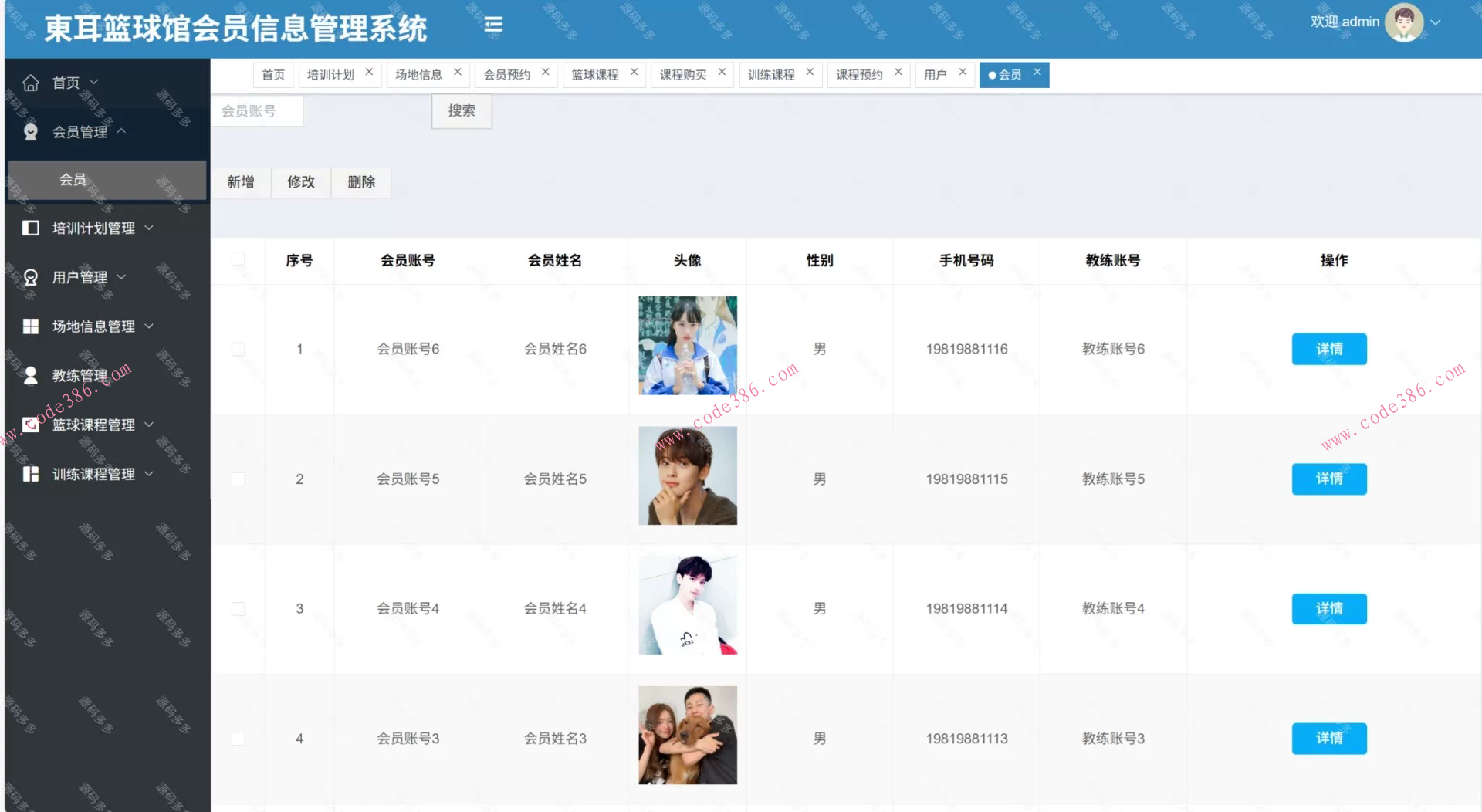Expand the admin account dropdown
The image size is (1482, 812).
coord(1436,22)
